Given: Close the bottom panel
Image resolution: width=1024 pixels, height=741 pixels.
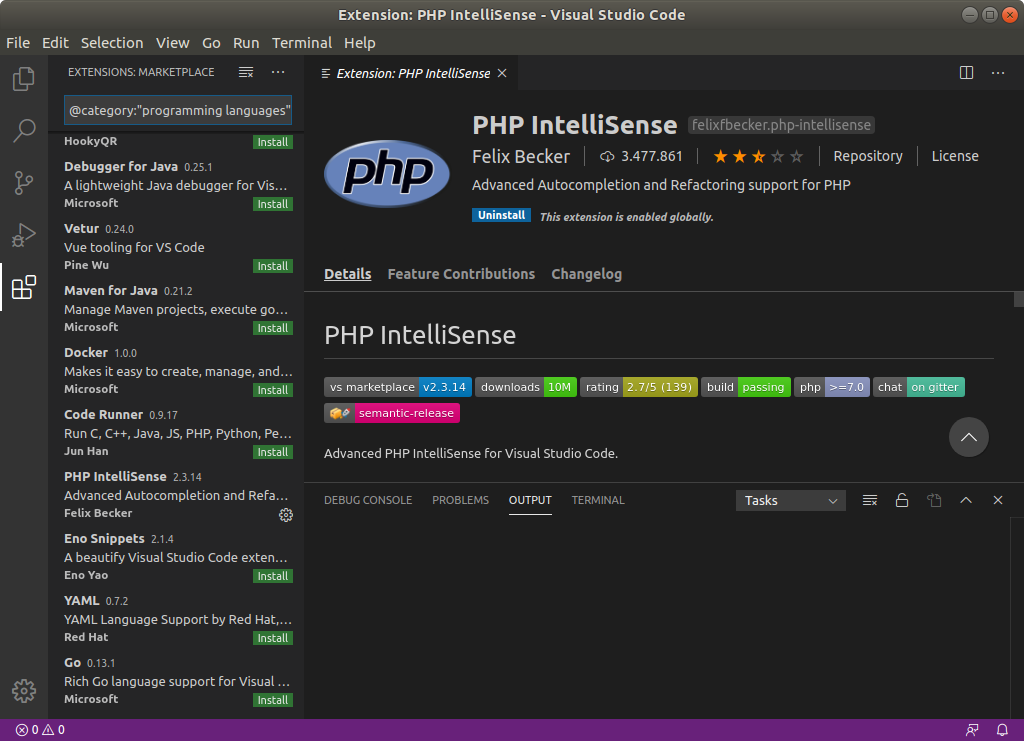Looking at the screenshot, I should pos(998,500).
